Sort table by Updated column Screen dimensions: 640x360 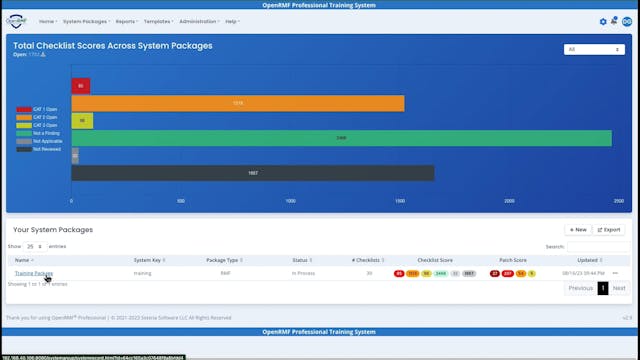590,260
